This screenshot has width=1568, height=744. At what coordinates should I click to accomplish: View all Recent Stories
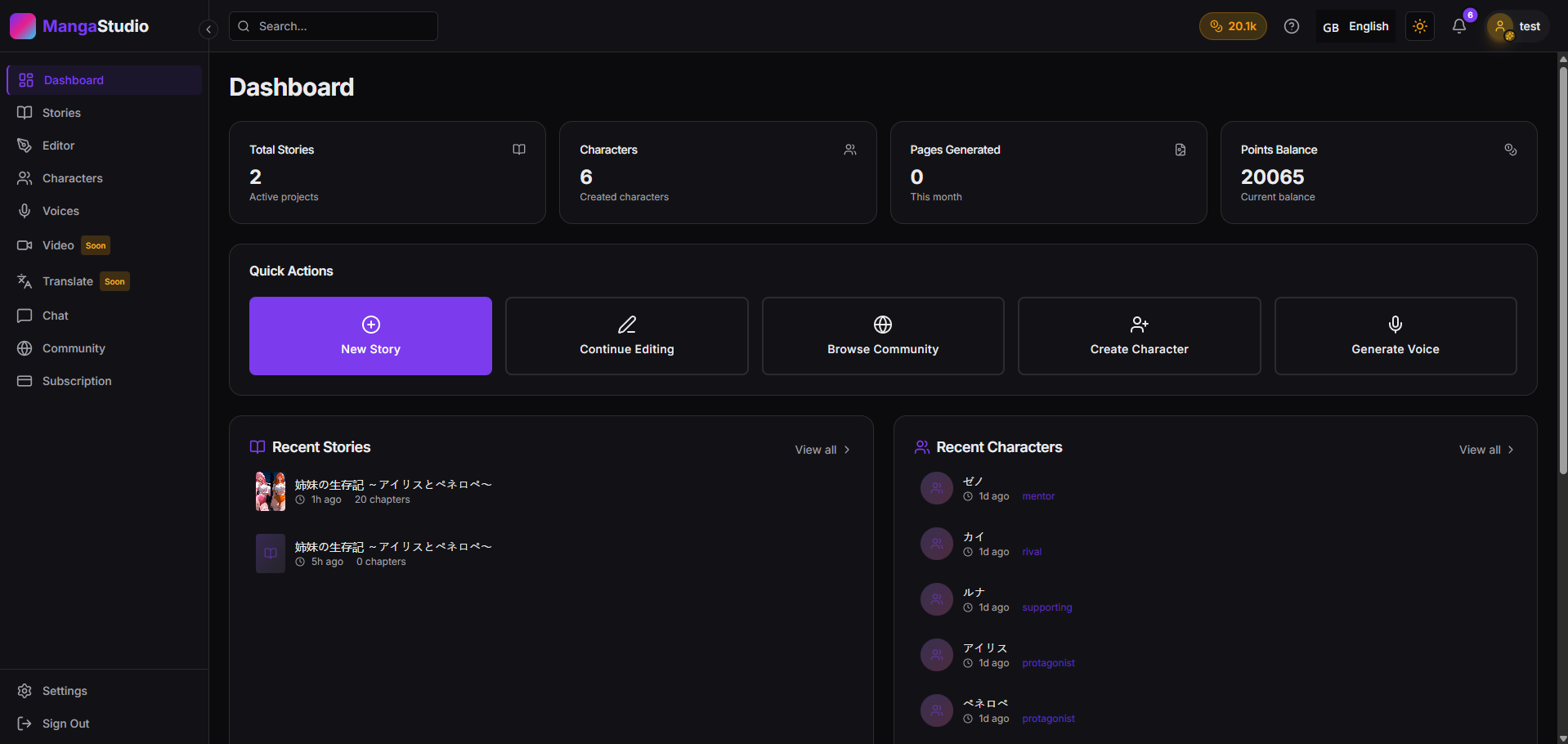click(822, 450)
